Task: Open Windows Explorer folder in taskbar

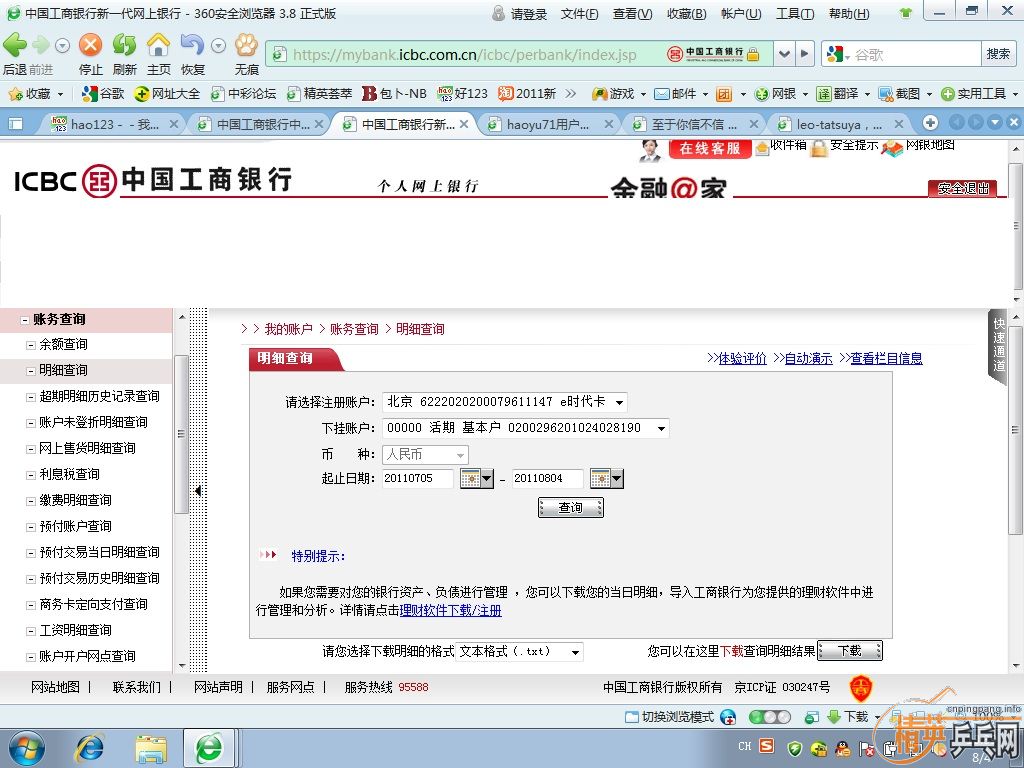Action: pyautogui.click(x=151, y=748)
